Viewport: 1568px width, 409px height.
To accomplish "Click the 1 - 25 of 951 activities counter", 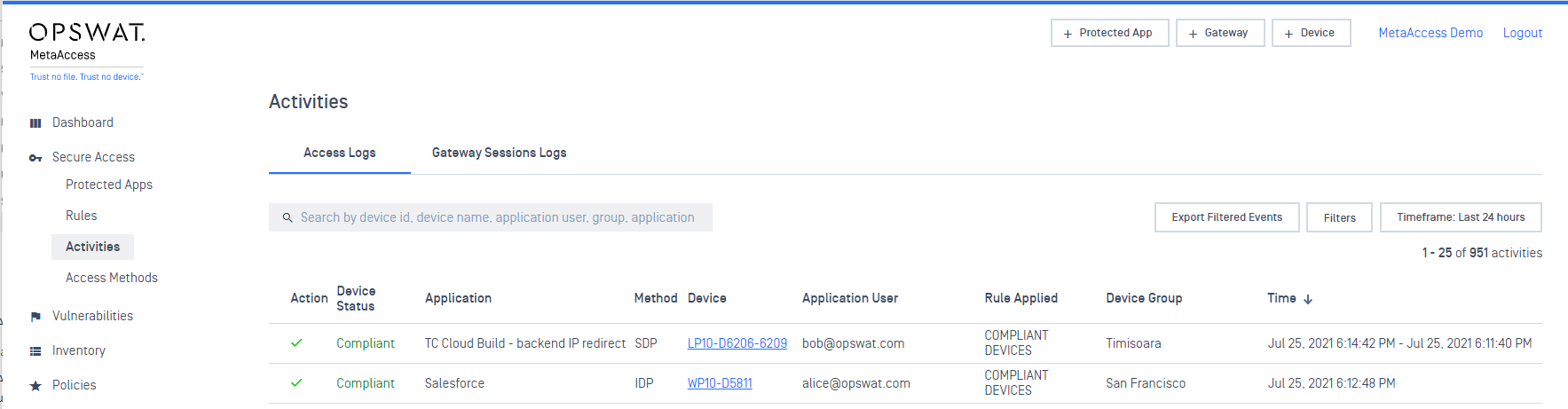I will 1482,253.
